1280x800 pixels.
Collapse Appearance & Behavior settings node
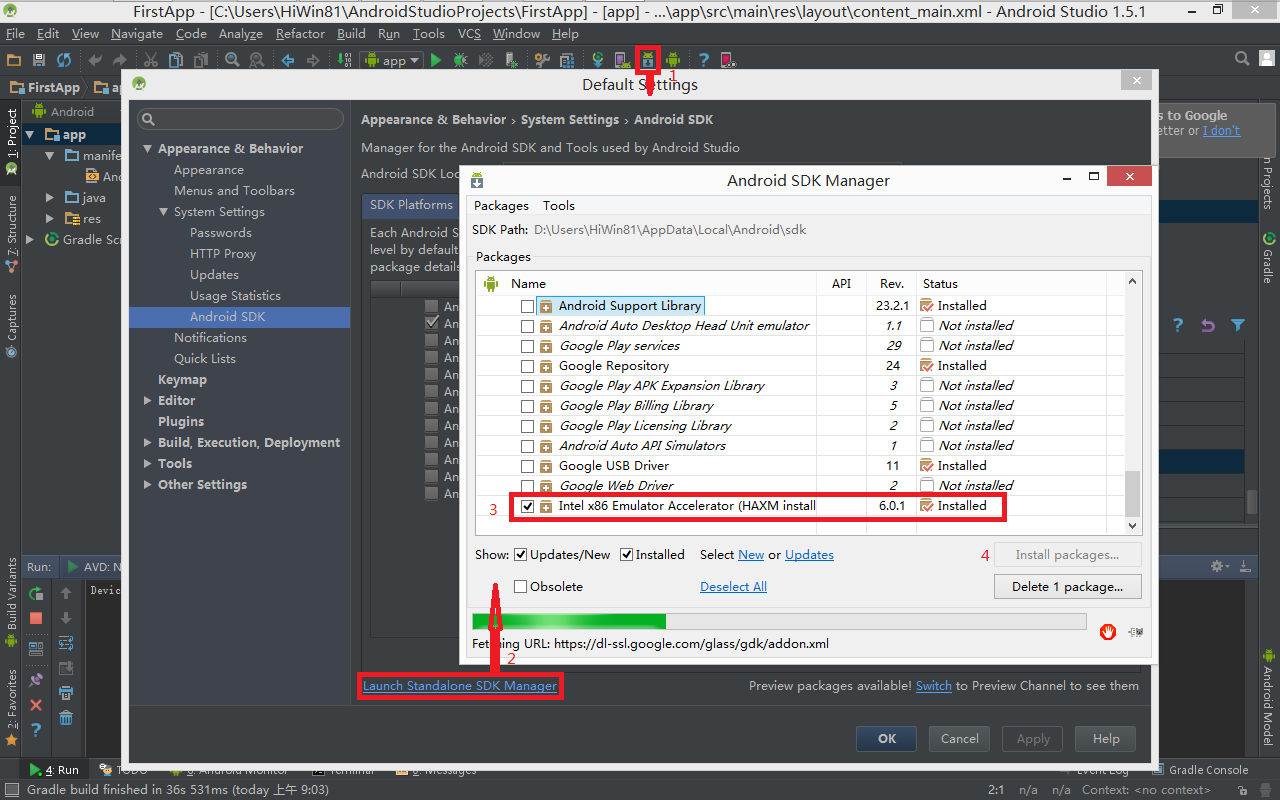tap(148, 149)
